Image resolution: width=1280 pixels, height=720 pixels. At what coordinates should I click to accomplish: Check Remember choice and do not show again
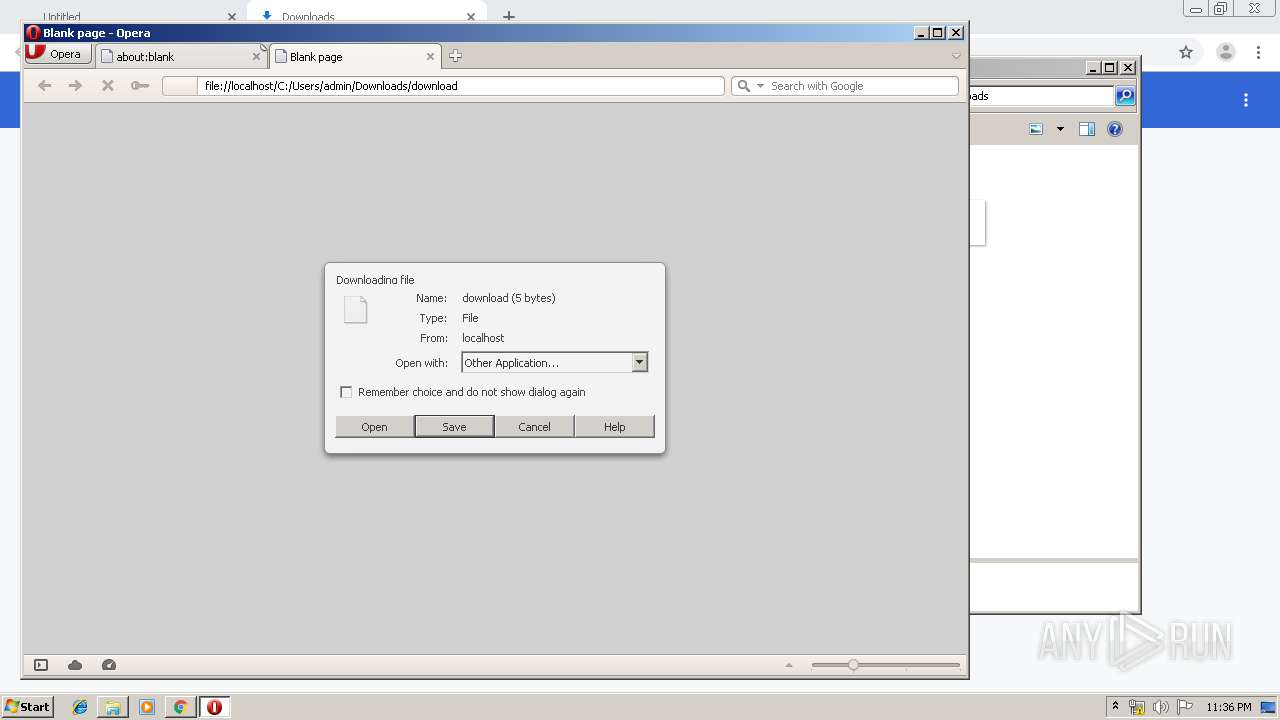(x=346, y=392)
